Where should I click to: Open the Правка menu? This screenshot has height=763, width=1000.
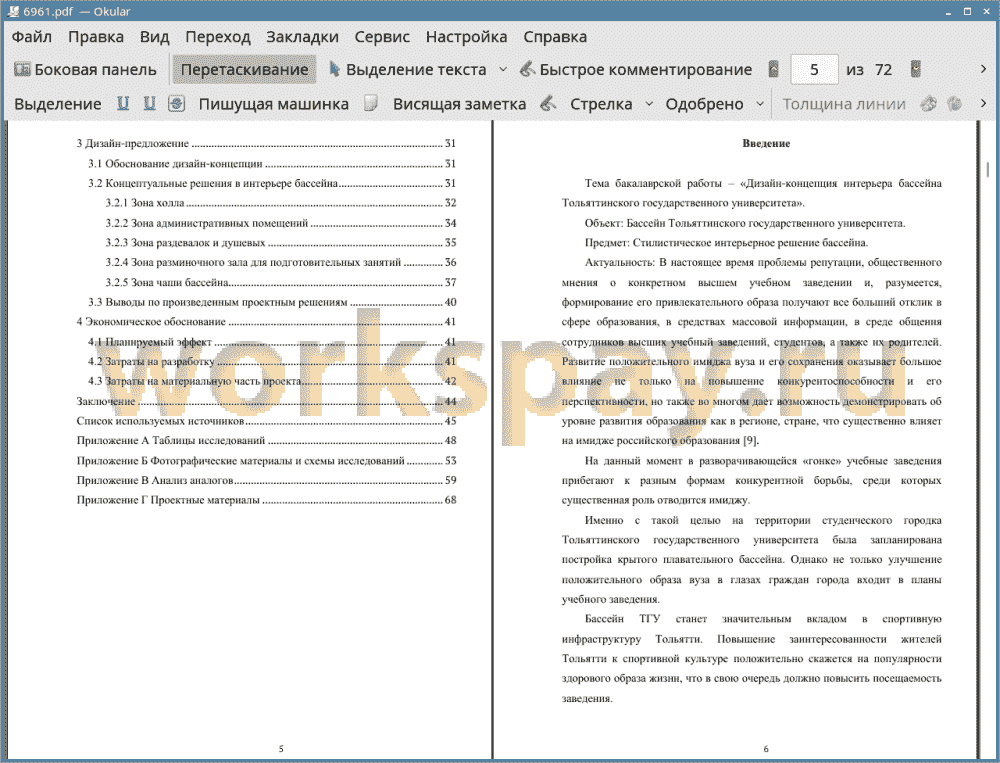click(x=96, y=37)
